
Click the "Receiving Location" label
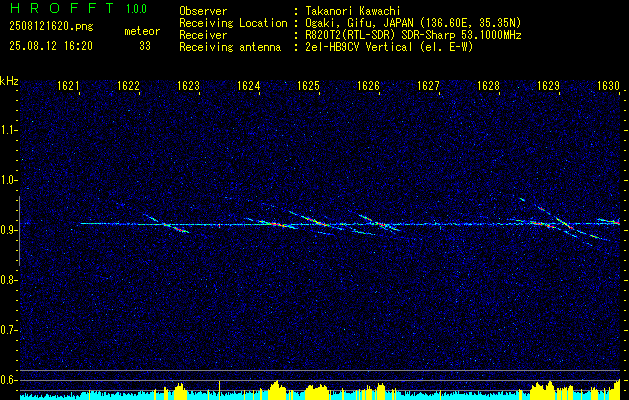233,24
